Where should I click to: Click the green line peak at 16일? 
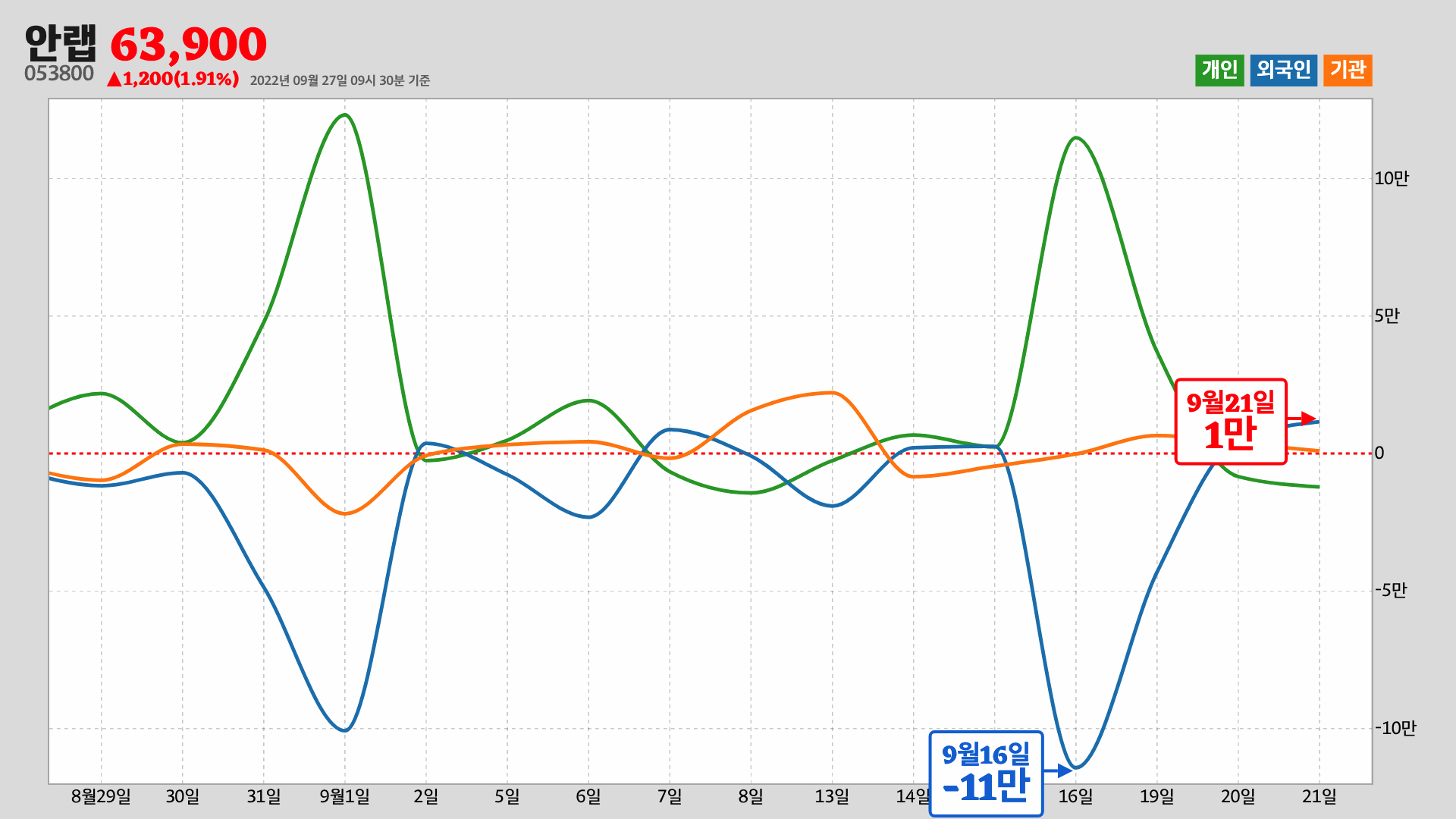coord(1076,138)
